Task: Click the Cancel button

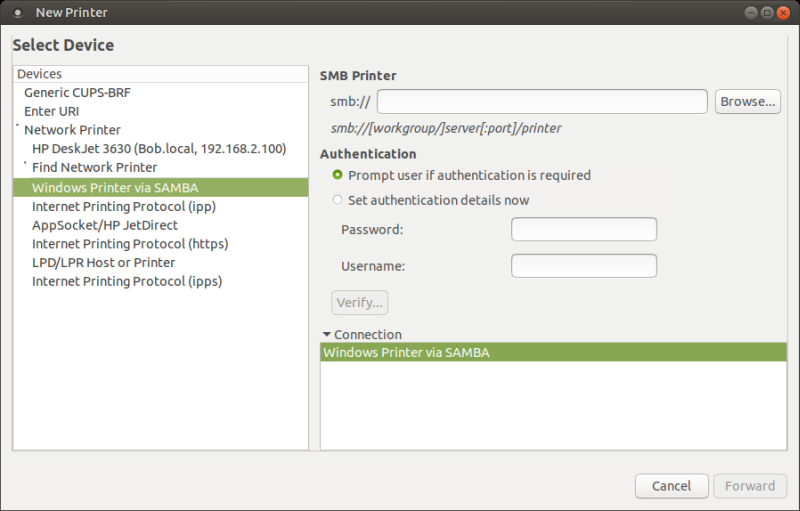Action: coord(671,486)
